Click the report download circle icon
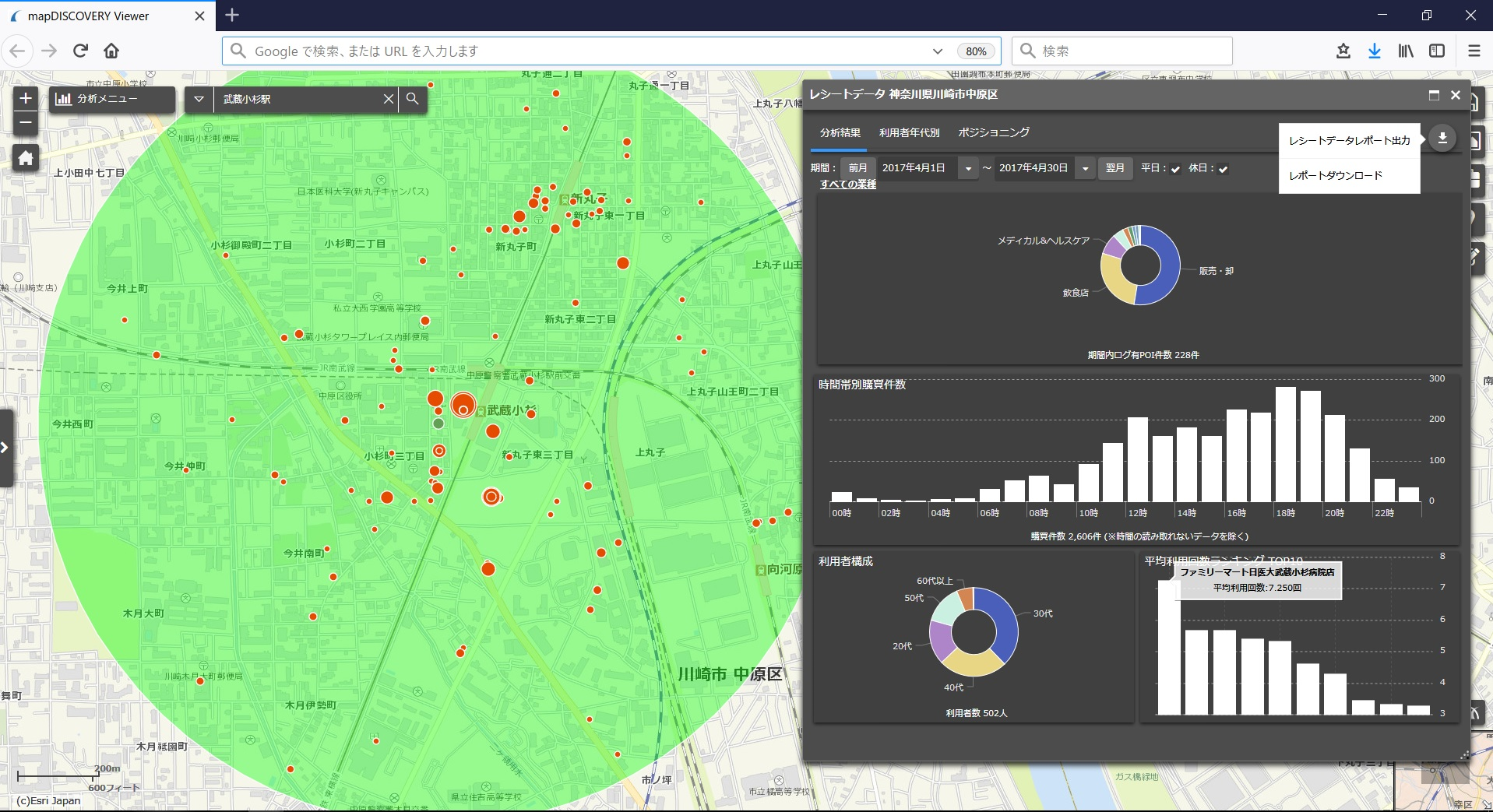 click(1442, 139)
